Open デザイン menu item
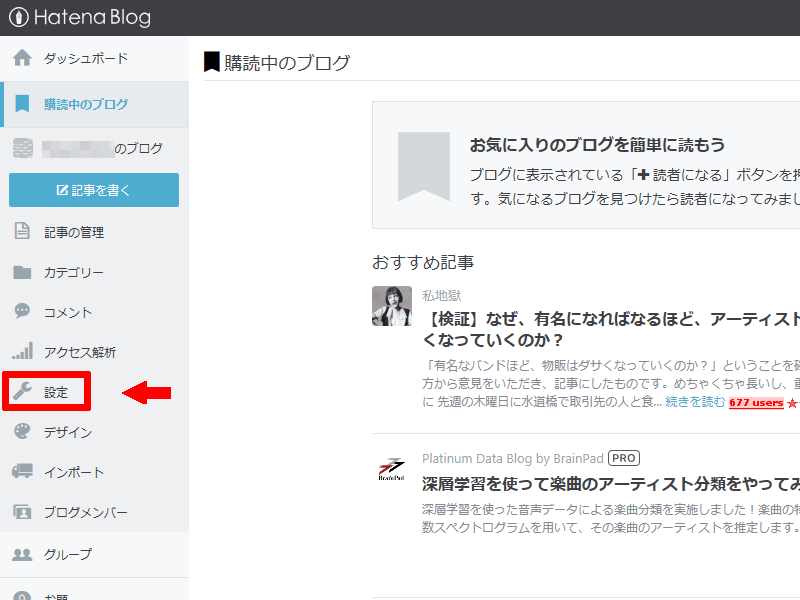 [x=68, y=433]
